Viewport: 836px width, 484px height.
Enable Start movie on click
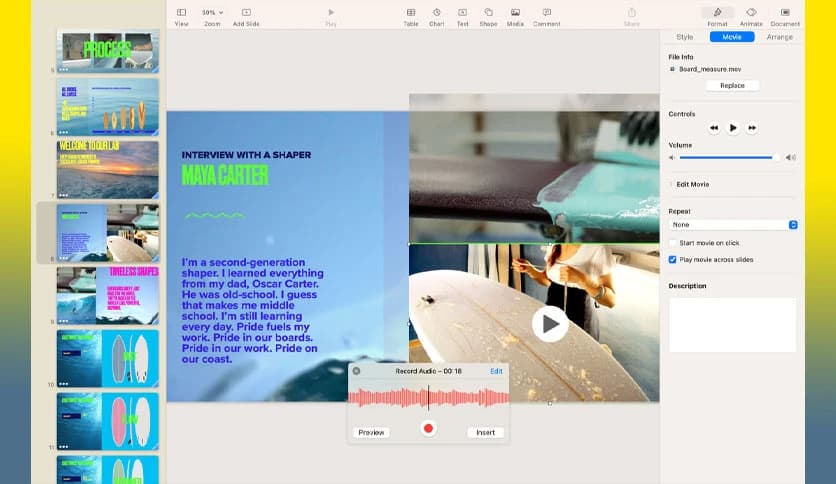(x=673, y=243)
